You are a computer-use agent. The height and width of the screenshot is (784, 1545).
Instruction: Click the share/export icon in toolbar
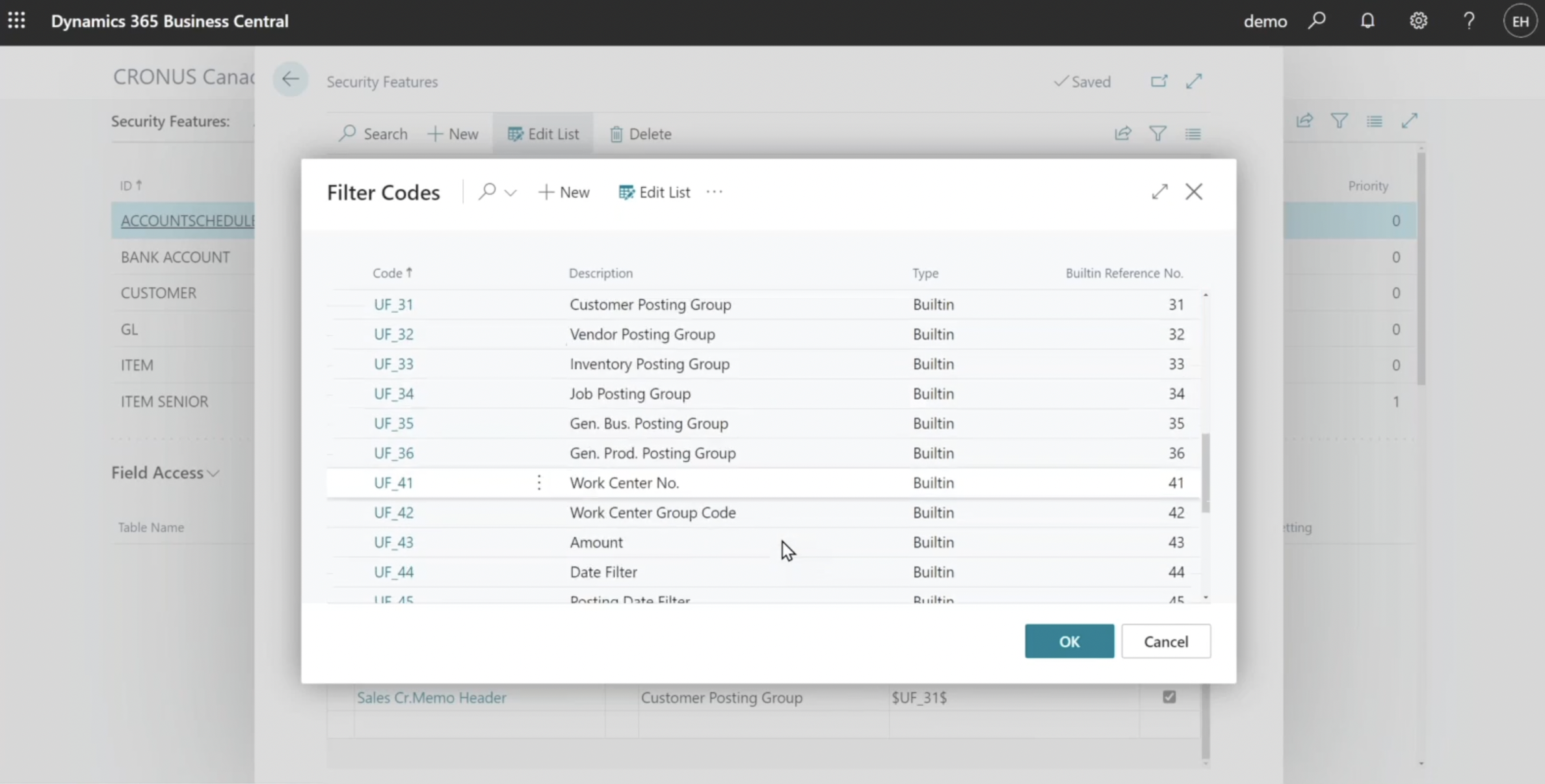pyautogui.click(x=1123, y=133)
